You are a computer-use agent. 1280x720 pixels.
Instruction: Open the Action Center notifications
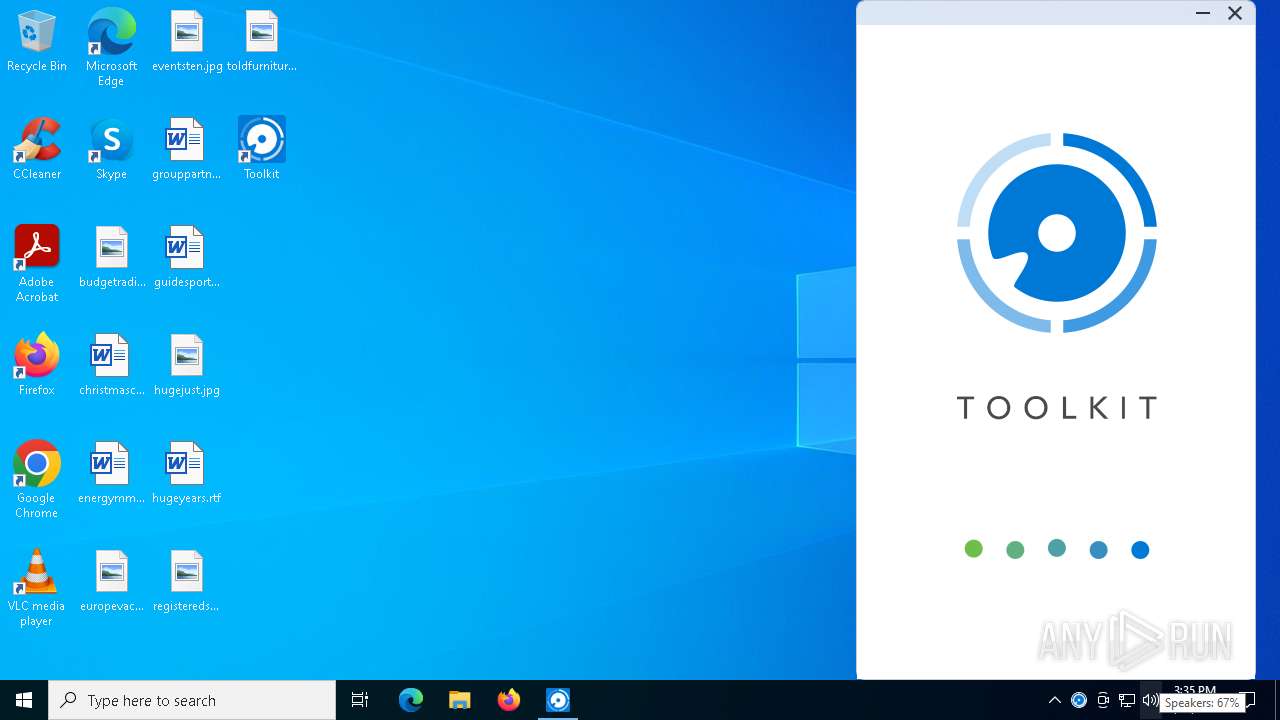pos(1248,700)
